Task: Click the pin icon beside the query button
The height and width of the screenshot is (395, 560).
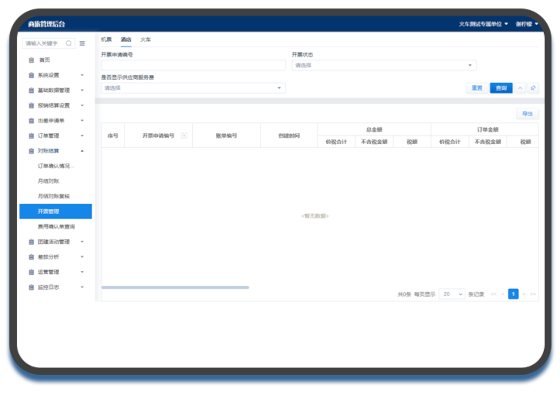Action: pos(533,88)
